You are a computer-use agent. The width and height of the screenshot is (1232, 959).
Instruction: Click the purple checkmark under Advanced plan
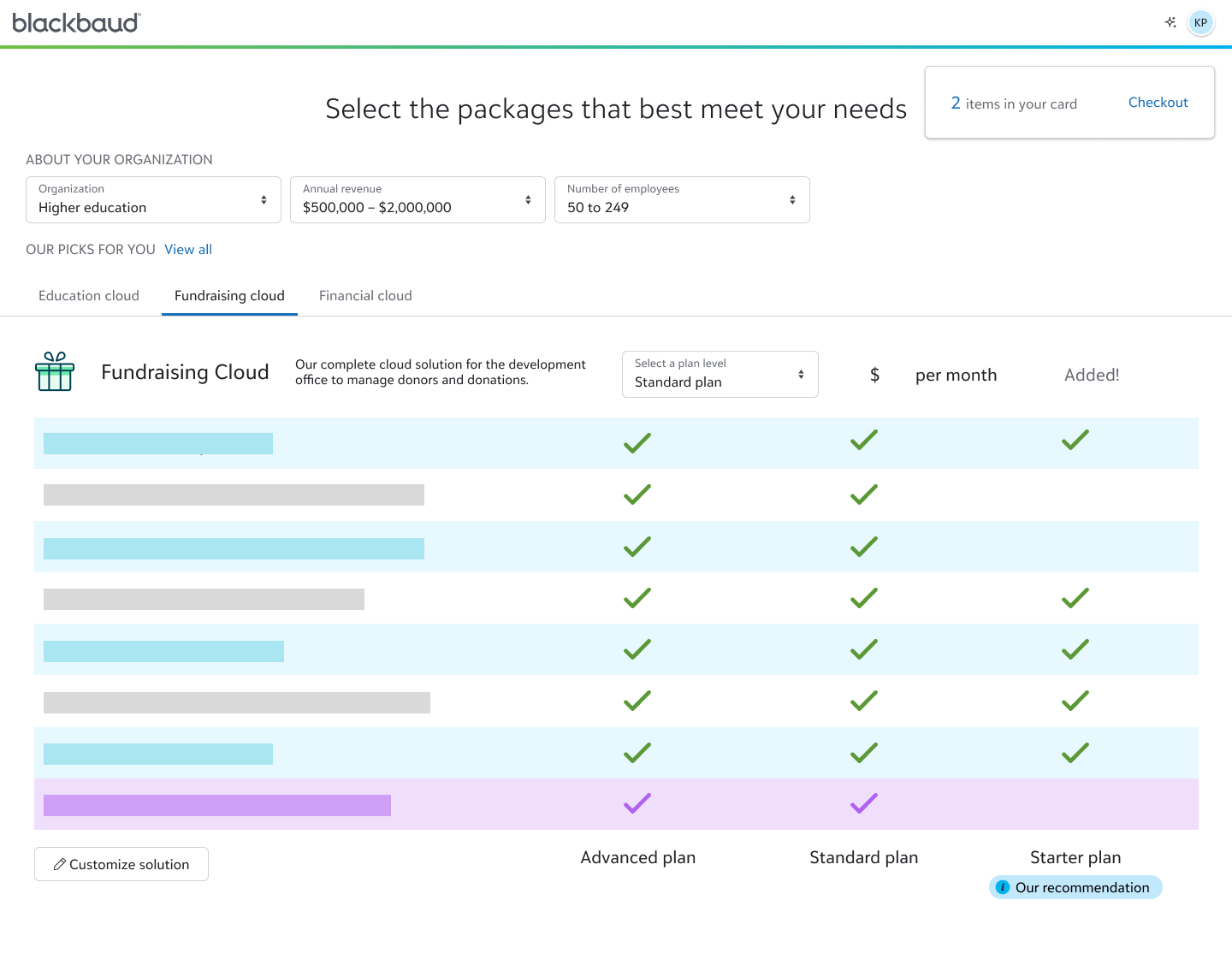(x=637, y=803)
